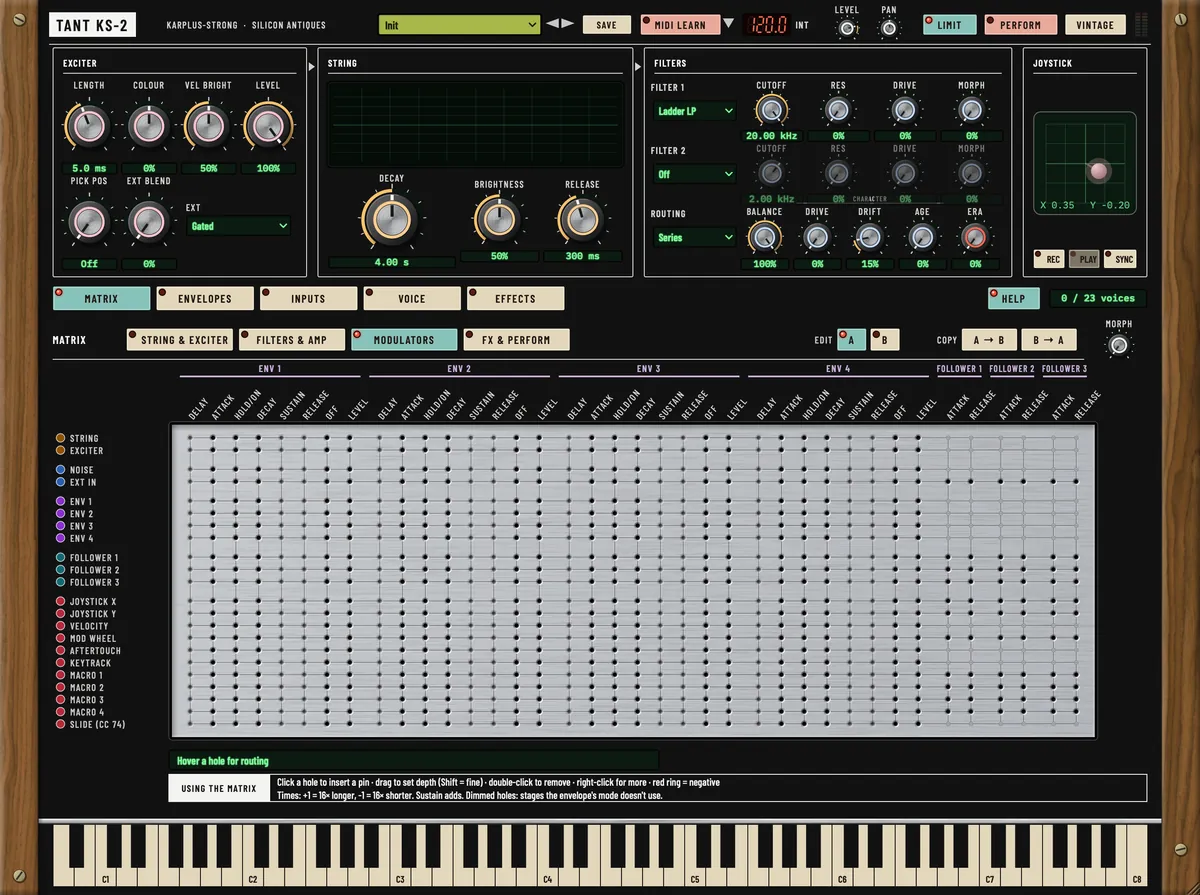Click the exciter Colour knob
Viewport: 1200px width, 895px height.
[x=148, y=126]
